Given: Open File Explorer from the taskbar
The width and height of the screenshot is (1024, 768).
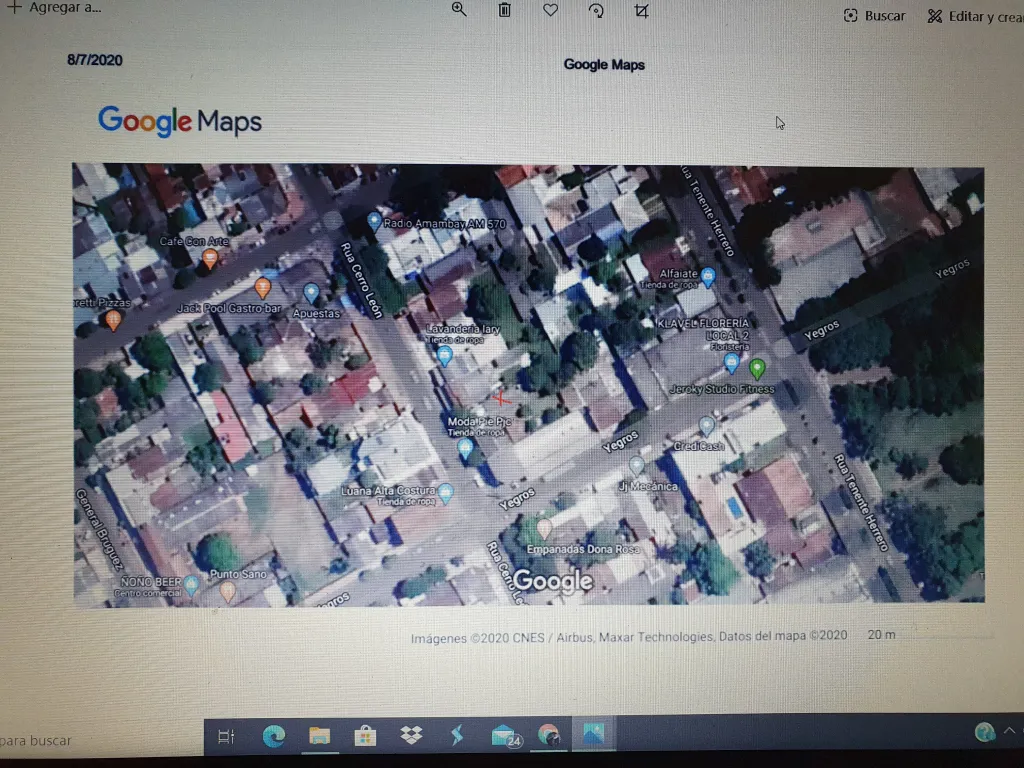Looking at the screenshot, I should [x=319, y=736].
